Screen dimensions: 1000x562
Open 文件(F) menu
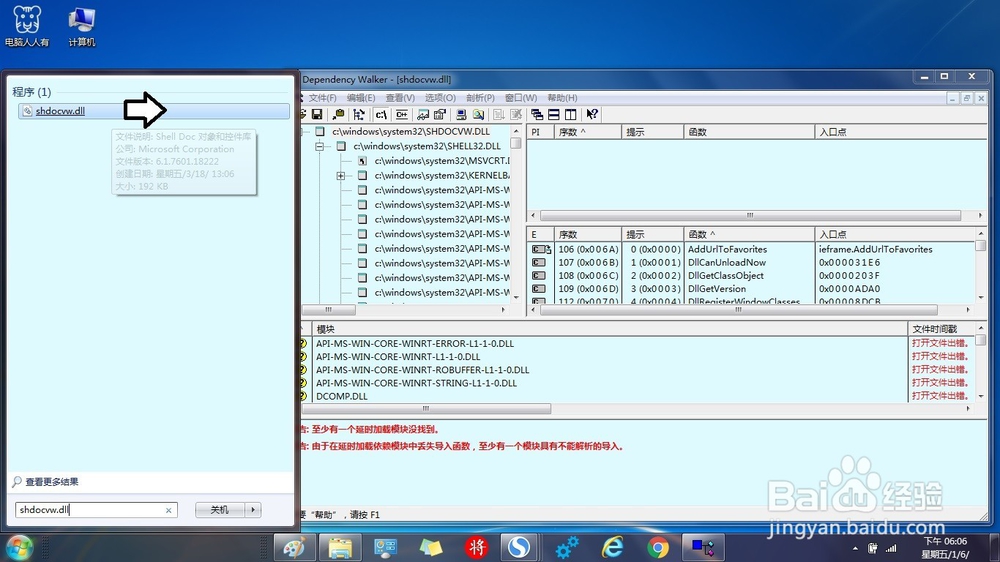pyautogui.click(x=322, y=98)
